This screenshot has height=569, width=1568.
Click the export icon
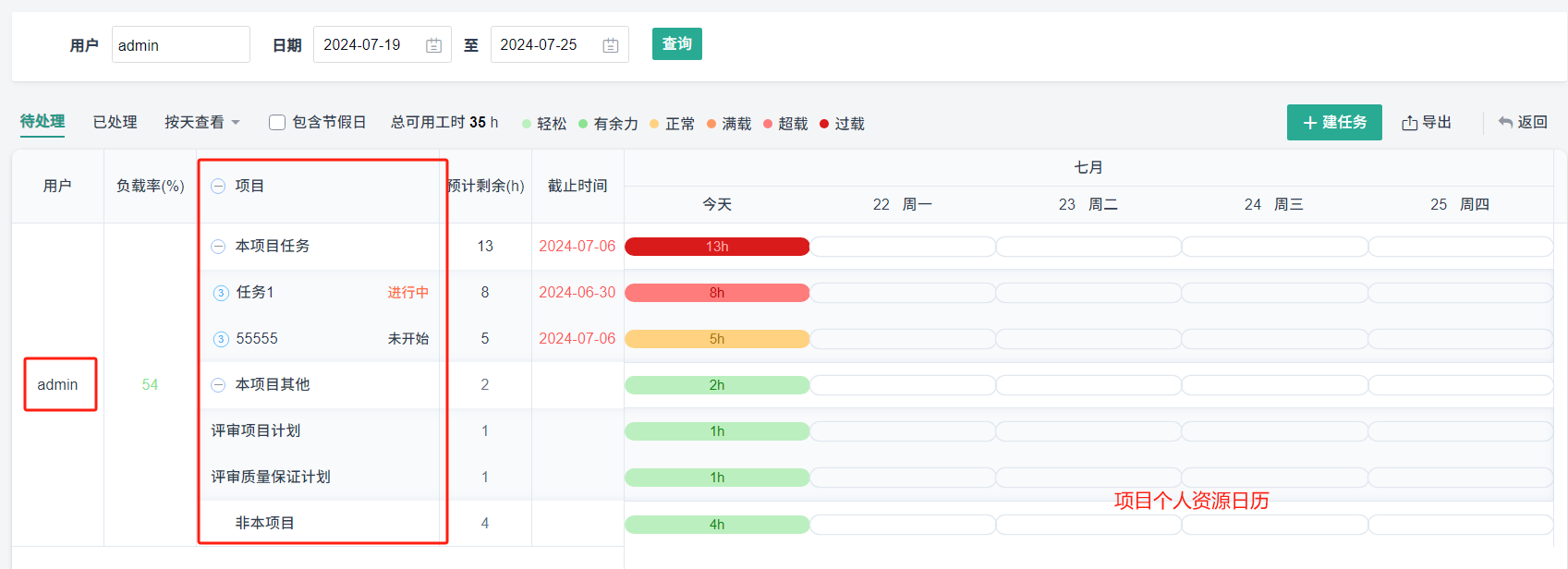1409,123
